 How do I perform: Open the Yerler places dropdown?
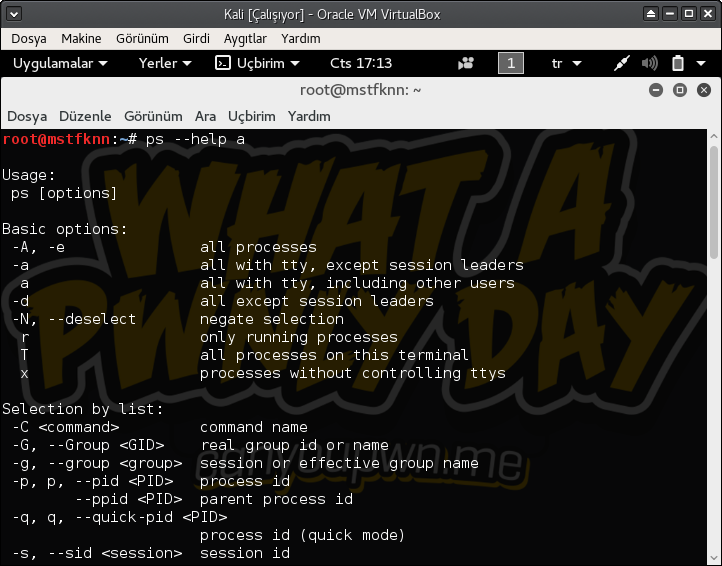coord(165,63)
